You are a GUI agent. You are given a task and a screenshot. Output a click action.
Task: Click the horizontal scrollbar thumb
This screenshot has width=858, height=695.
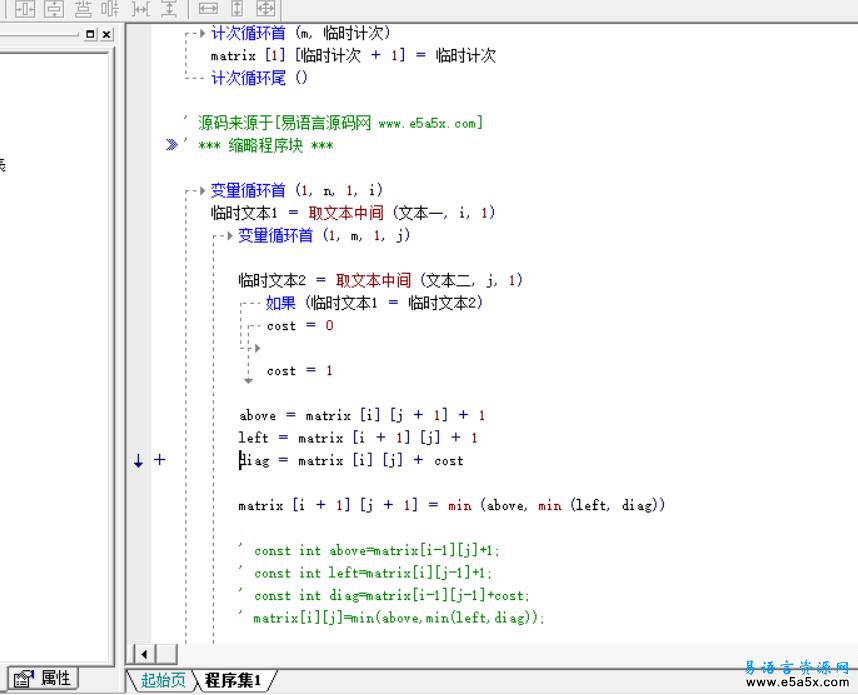(x=167, y=654)
